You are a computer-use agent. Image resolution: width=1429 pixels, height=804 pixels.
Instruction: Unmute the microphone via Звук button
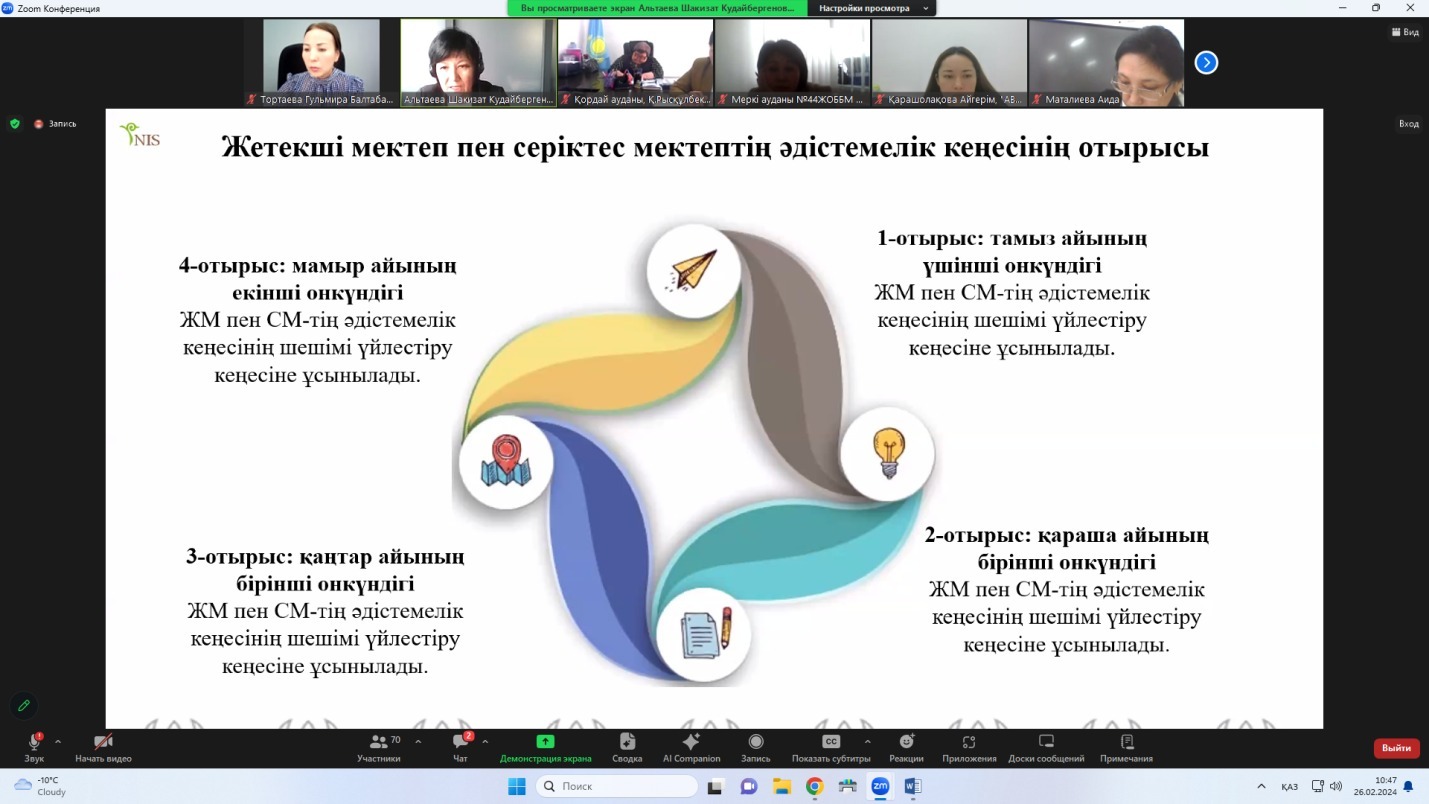34,747
